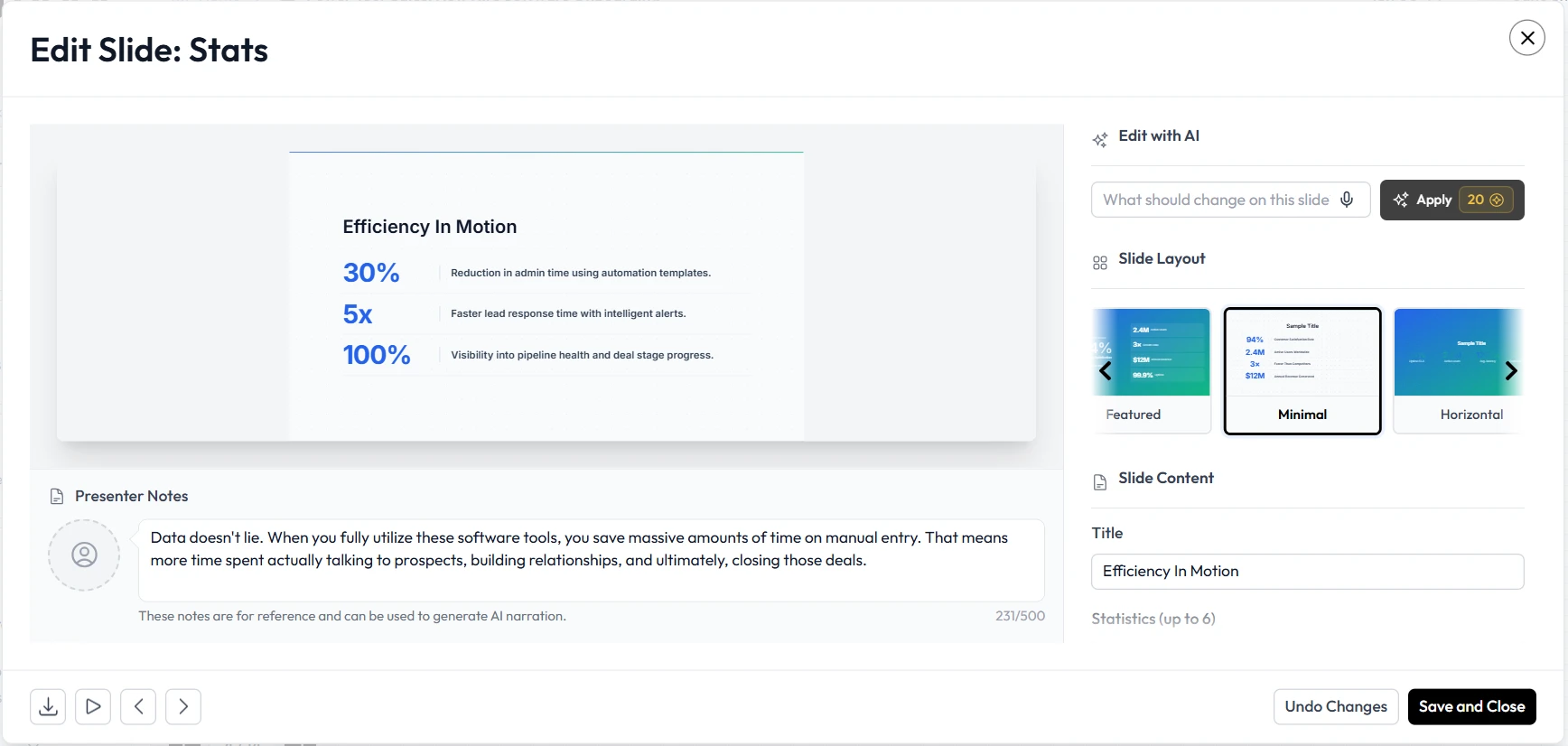Play the slide preview
1568x746 pixels.
pyautogui.click(x=93, y=706)
